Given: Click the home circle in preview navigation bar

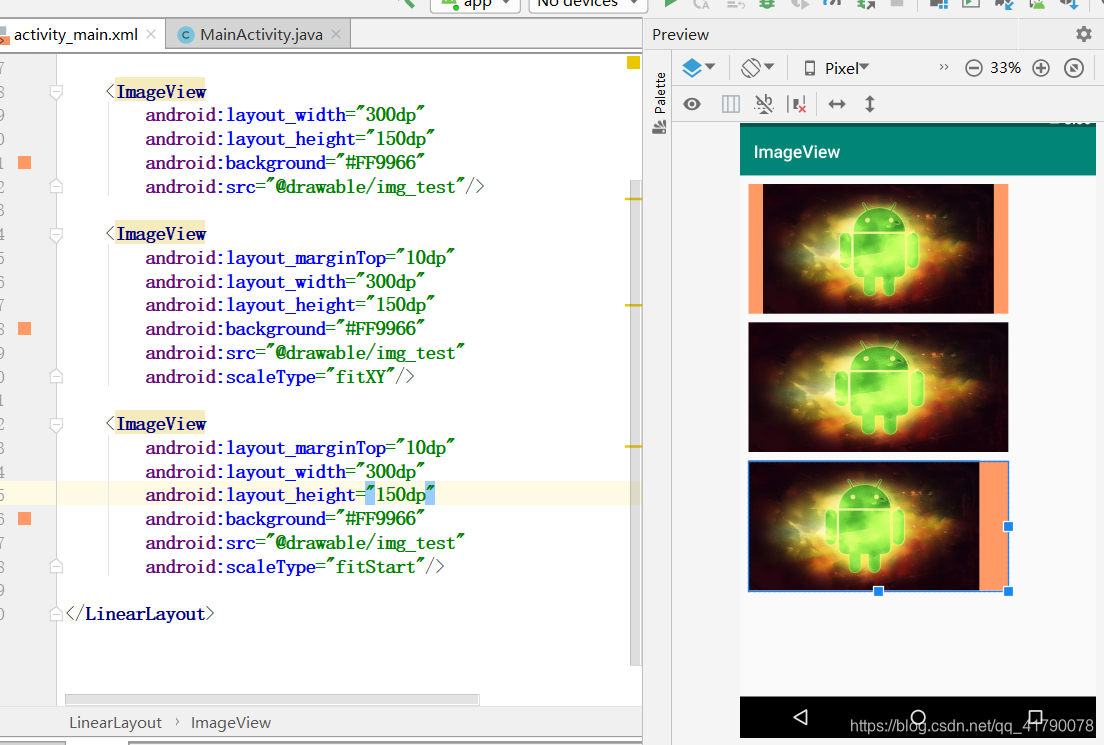Looking at the screenshot, I should 918,717.
